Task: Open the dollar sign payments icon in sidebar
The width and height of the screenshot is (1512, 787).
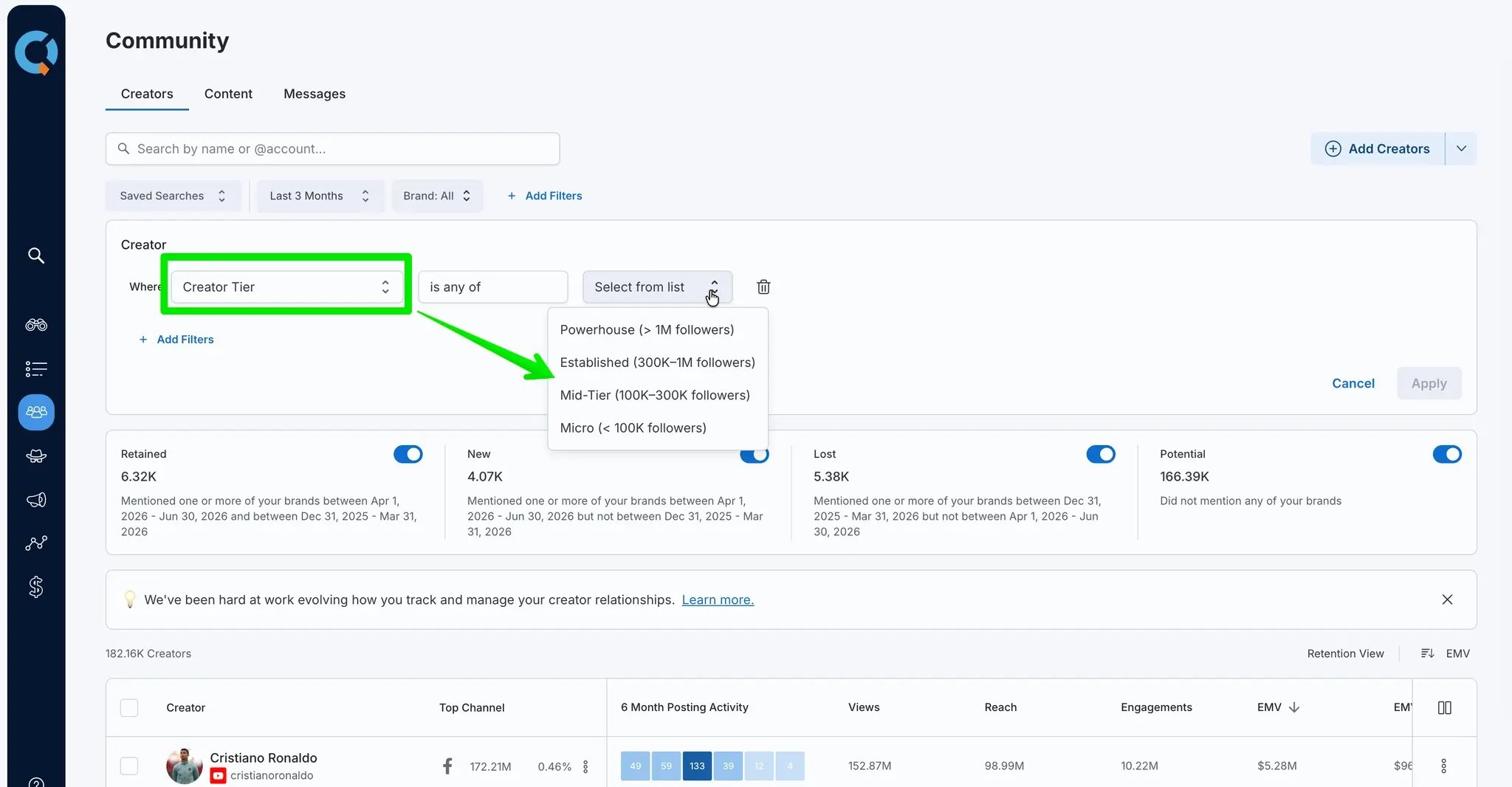Action: pos(36,587)
